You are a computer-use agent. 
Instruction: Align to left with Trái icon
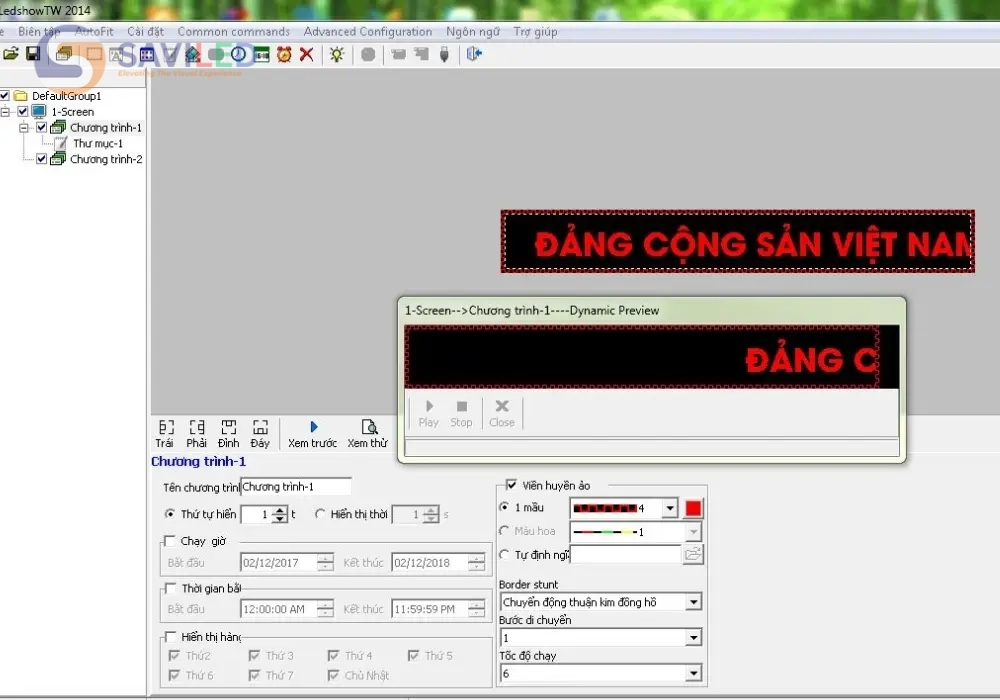[x=165, y=427]
